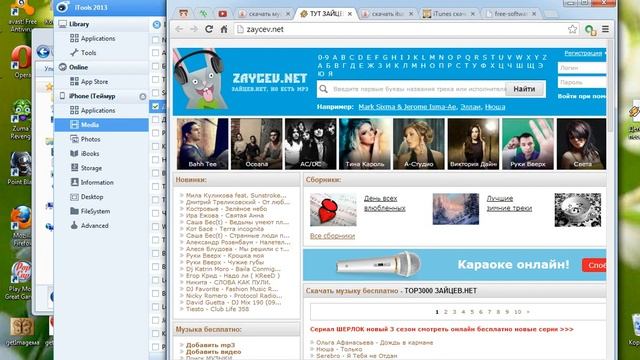Click Chrome back arrow button

pyautogui.click(x=179, y=29)
